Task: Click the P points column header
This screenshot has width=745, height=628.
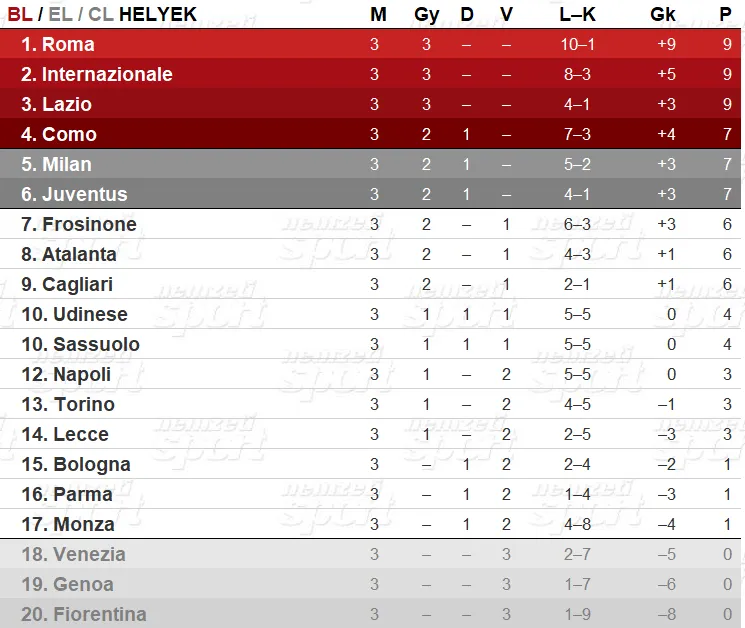Action: pyautogui.click(x=726, y=14)
